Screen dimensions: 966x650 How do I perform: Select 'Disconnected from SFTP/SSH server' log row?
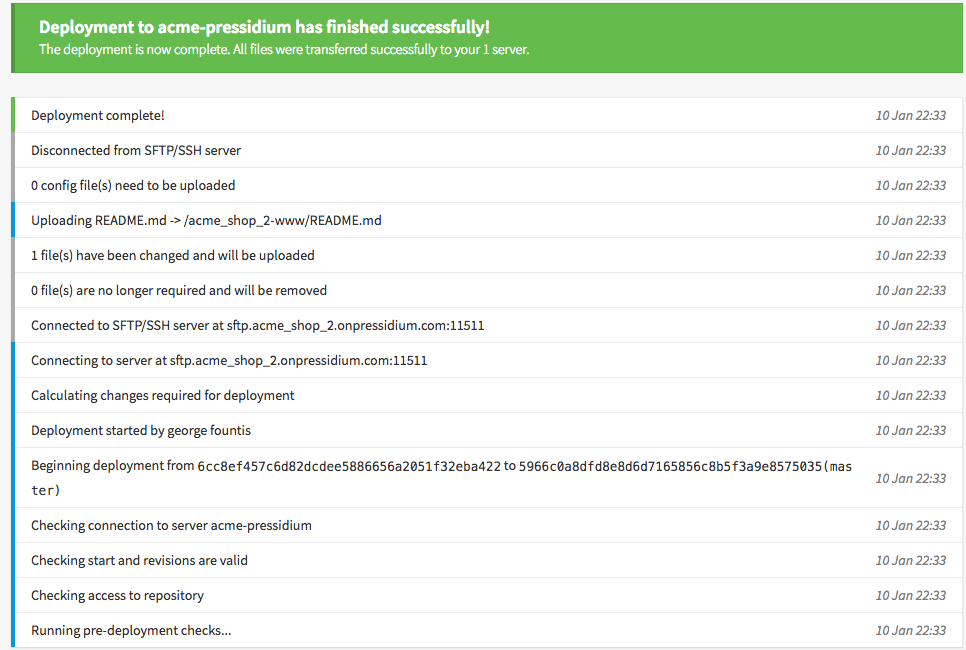coord(487,150)
